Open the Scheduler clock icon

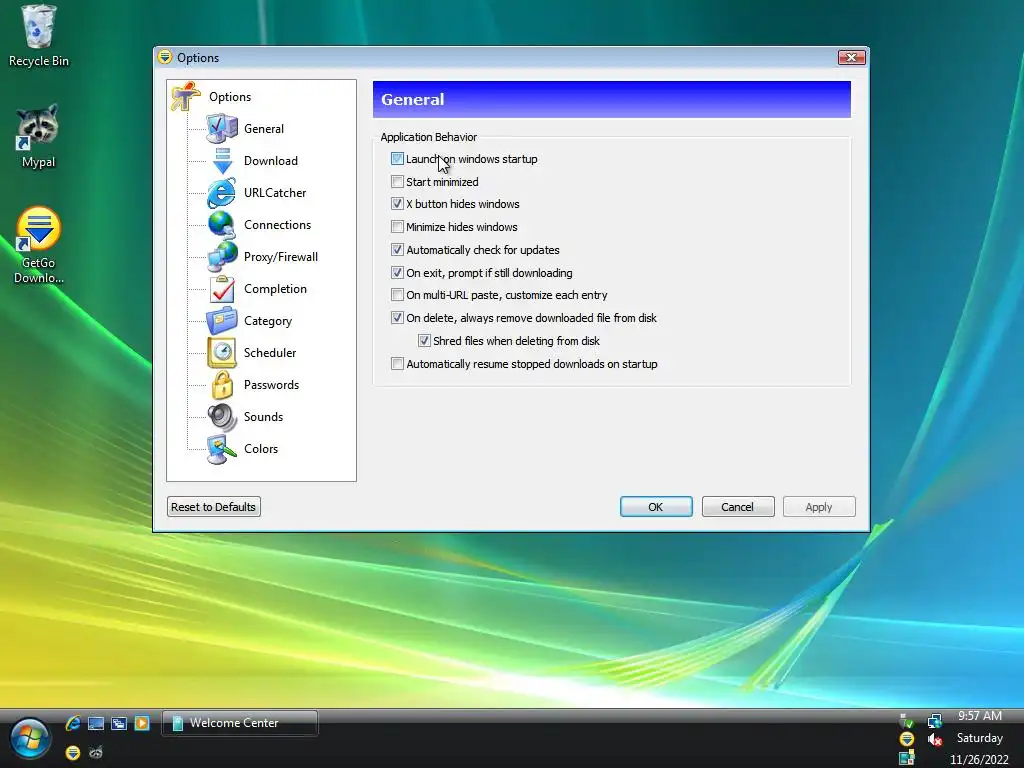pyautogui.click(x=222, y=353)
